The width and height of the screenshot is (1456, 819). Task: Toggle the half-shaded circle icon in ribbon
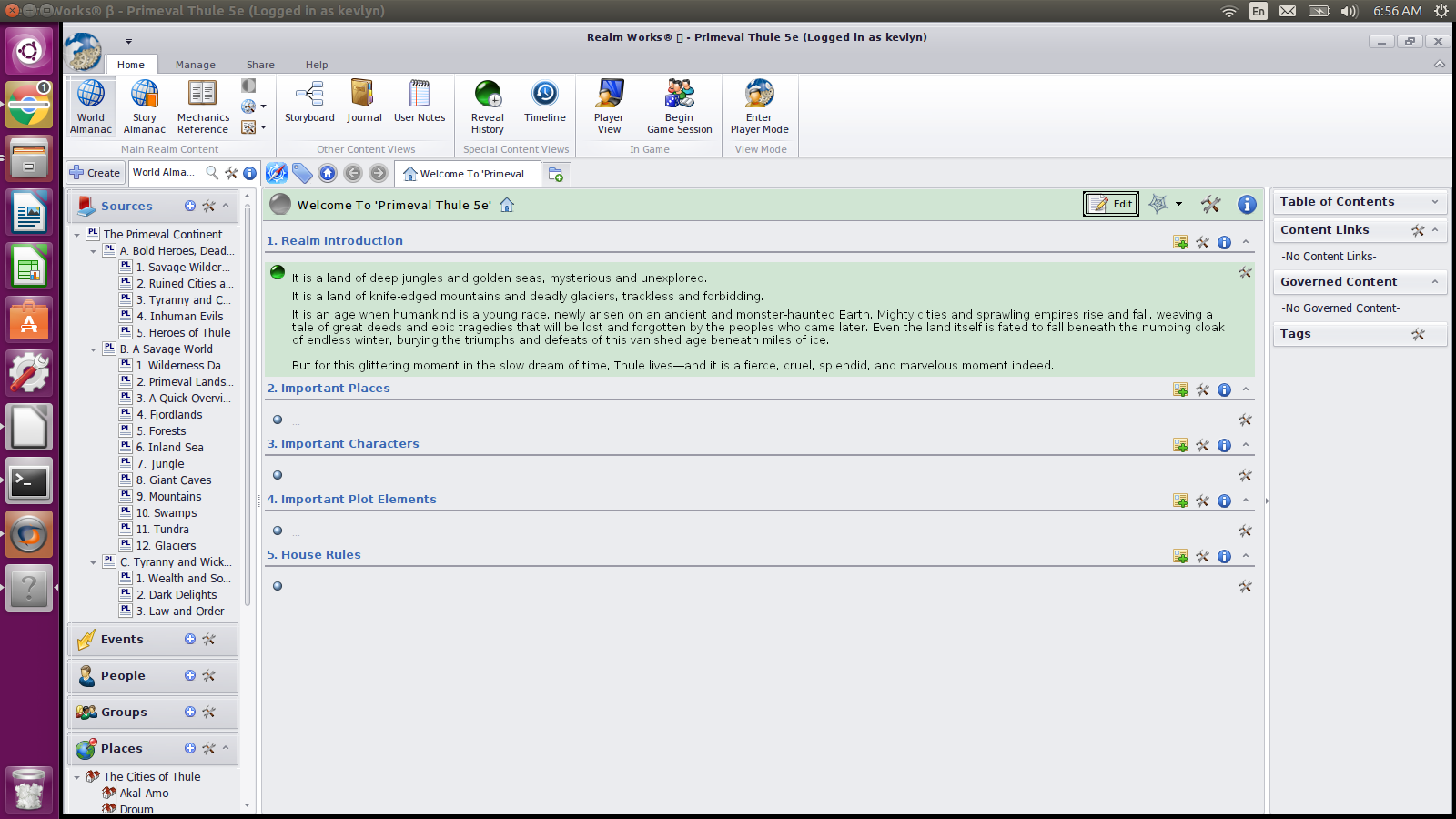tap(248, 86)
